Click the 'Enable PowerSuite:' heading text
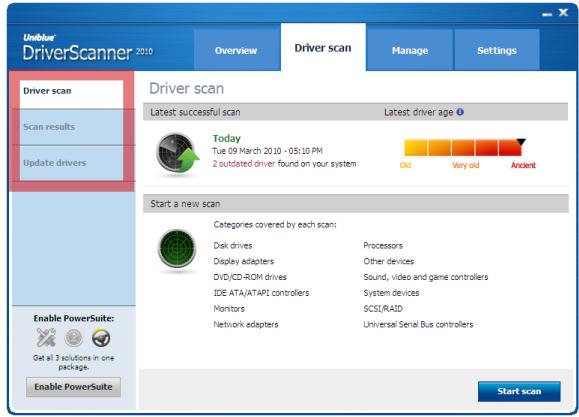 pos(74,318)
